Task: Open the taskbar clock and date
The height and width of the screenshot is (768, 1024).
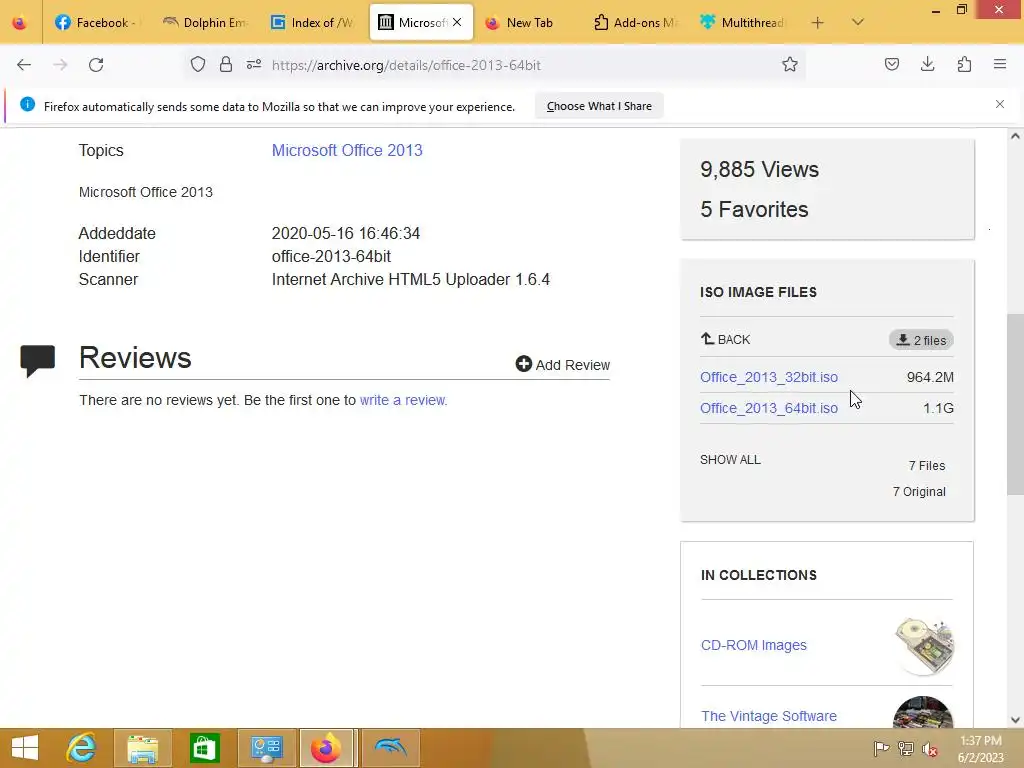Action: 980,748
